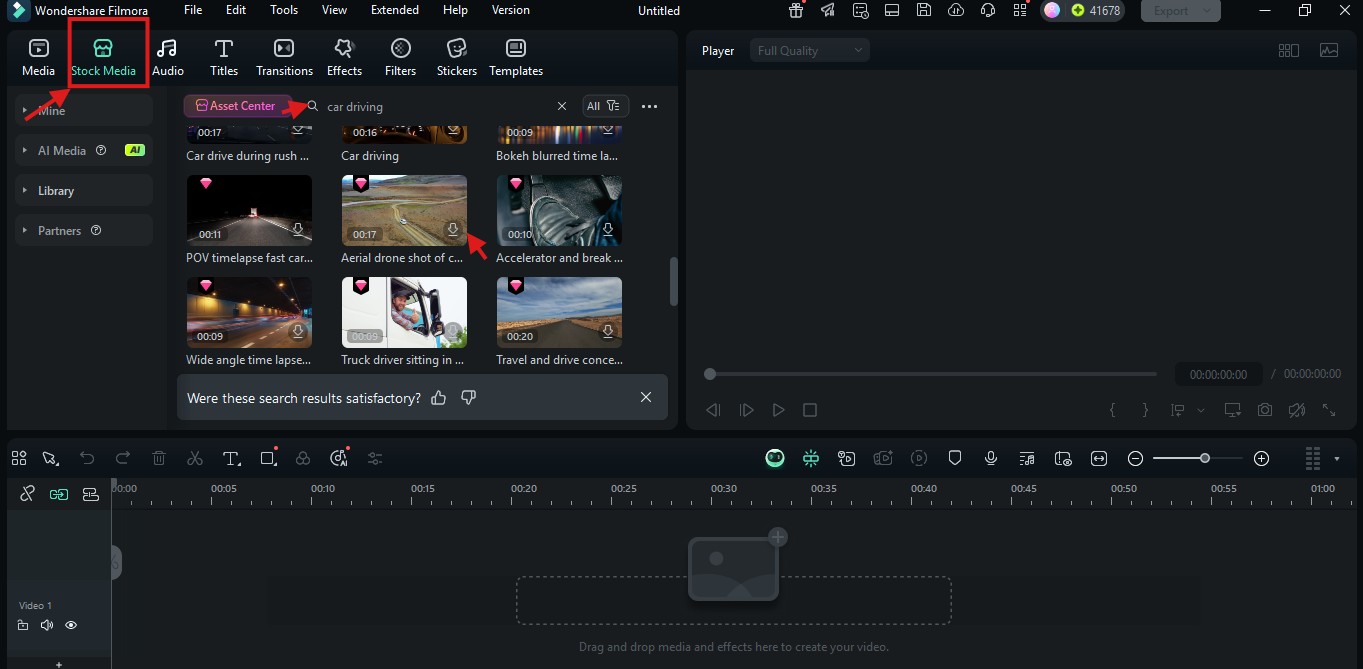Click the user profile avatar
The height and width of the screenshot is (669, 1363).
pyautogui.click(x=1051, y=11)
